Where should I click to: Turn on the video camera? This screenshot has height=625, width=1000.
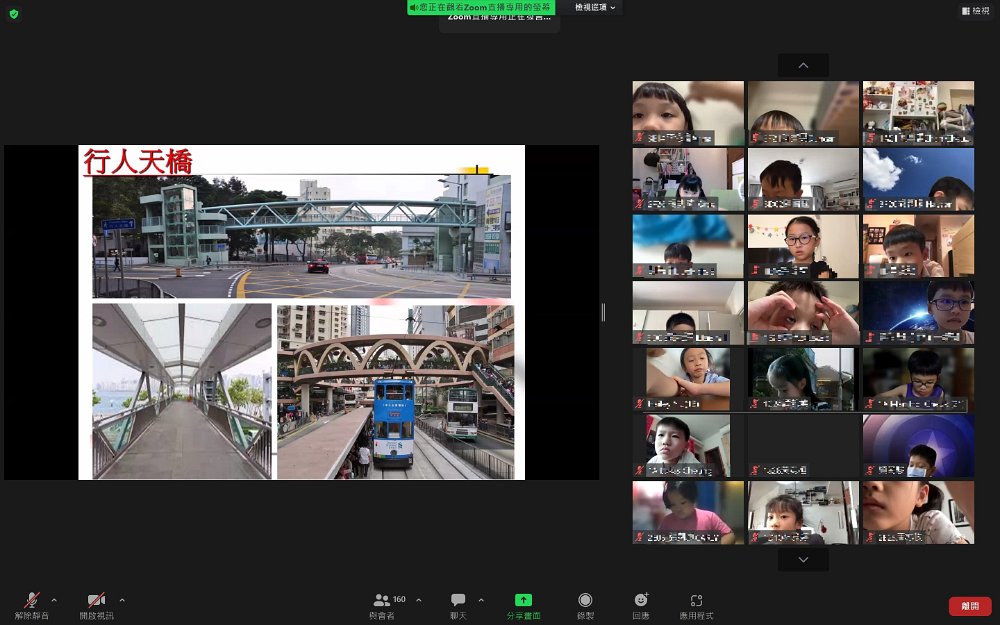coord(96,601)
